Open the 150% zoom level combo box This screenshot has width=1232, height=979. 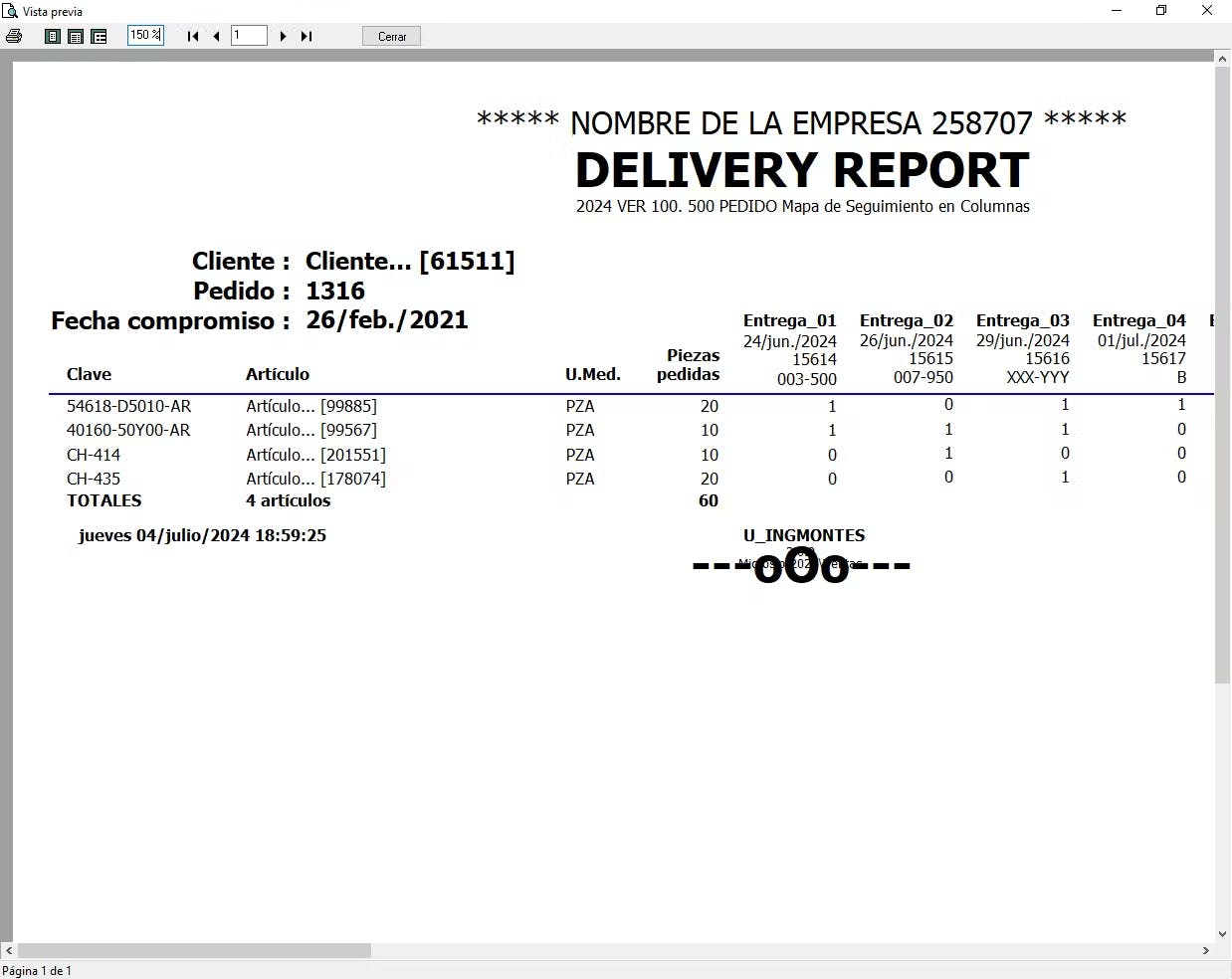coord(145,36)
